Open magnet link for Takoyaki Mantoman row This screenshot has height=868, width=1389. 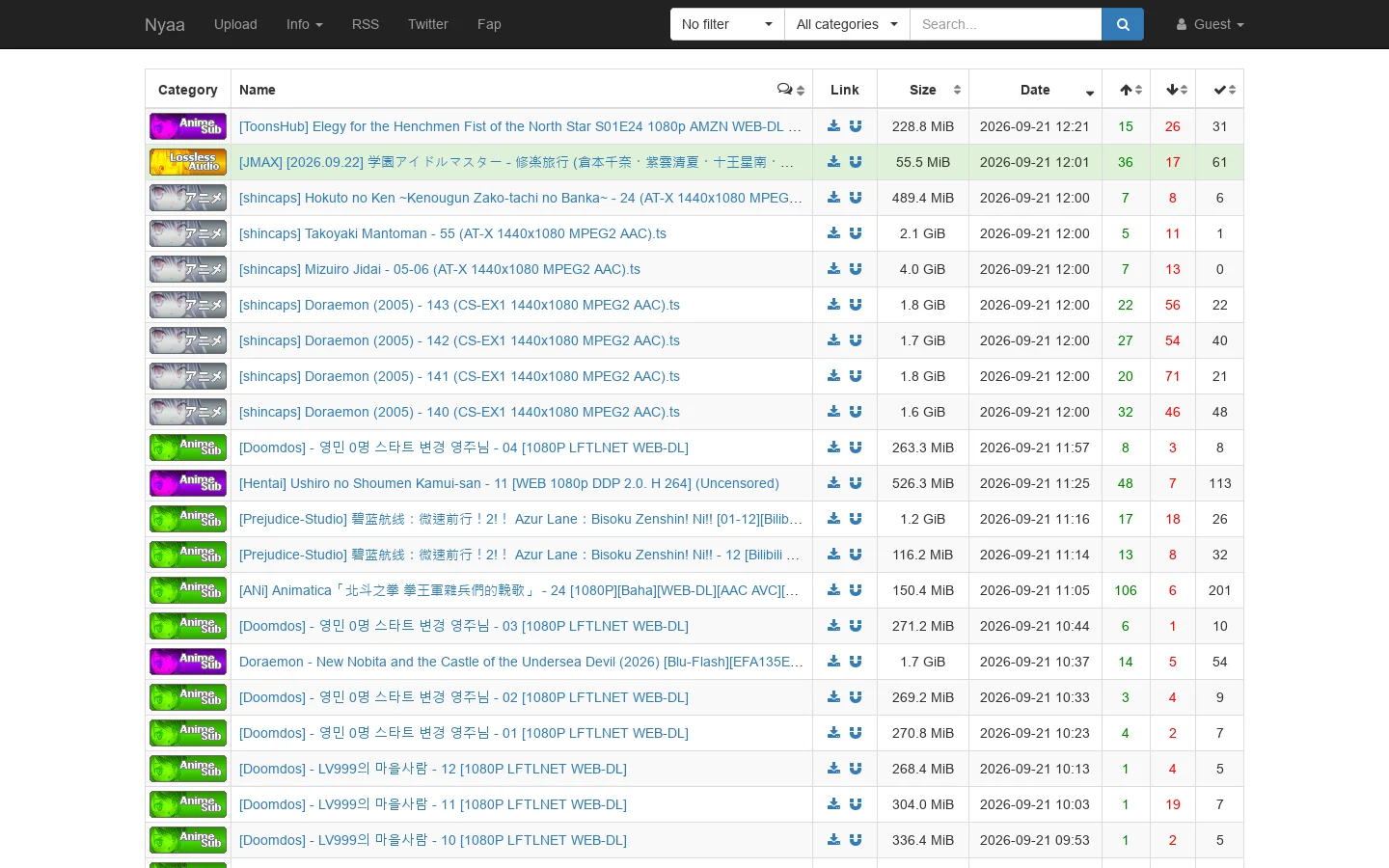pyautogui.click(x=856, y=233)
